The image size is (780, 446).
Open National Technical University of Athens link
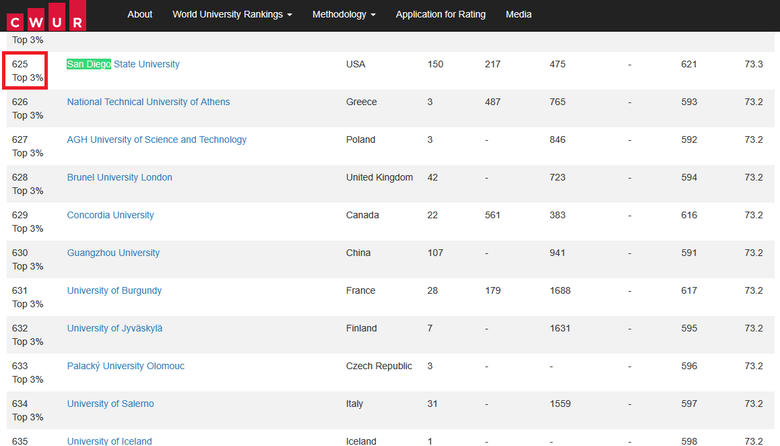(x=148, y=102)
